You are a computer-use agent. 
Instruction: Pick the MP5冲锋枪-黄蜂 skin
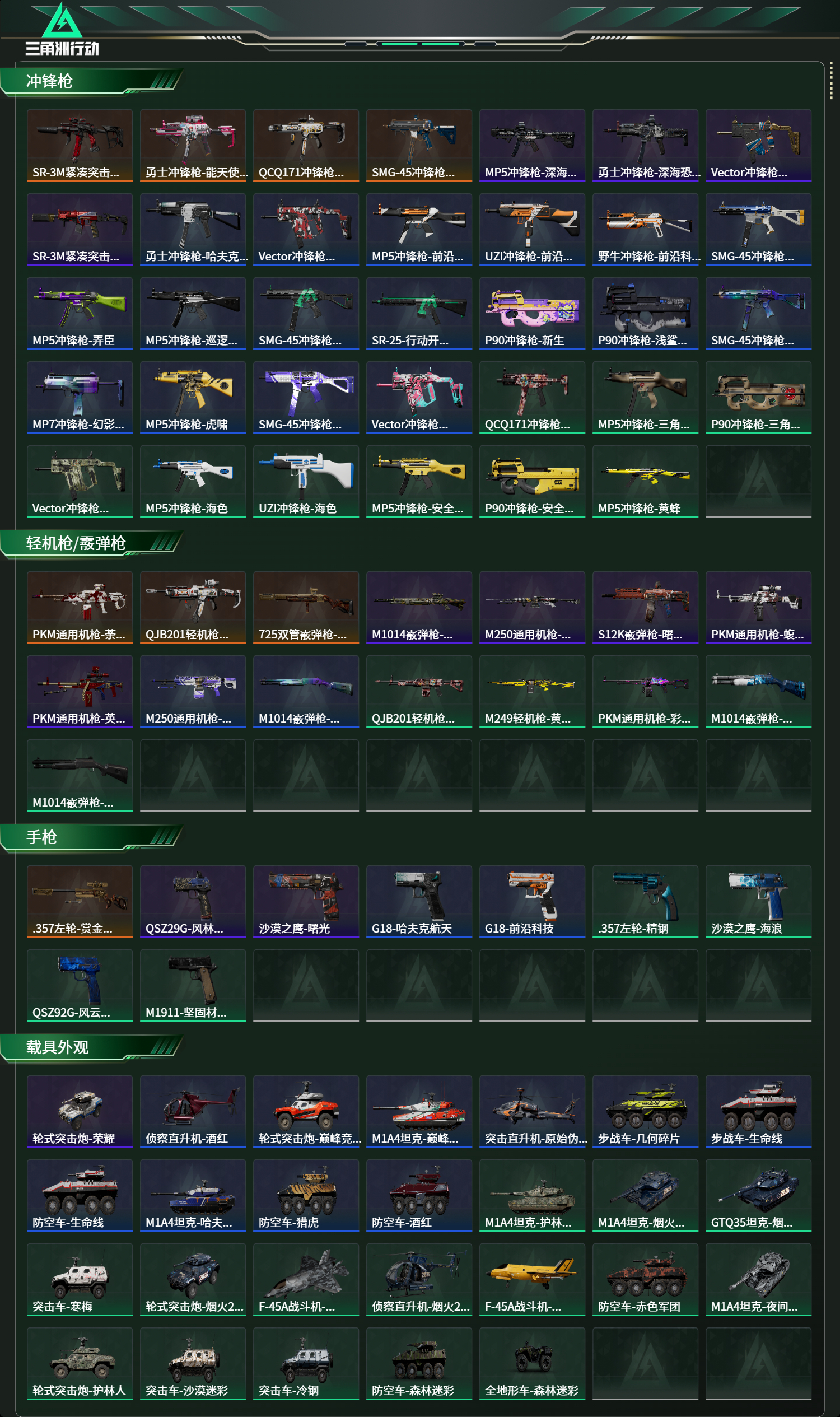[645, 481]
